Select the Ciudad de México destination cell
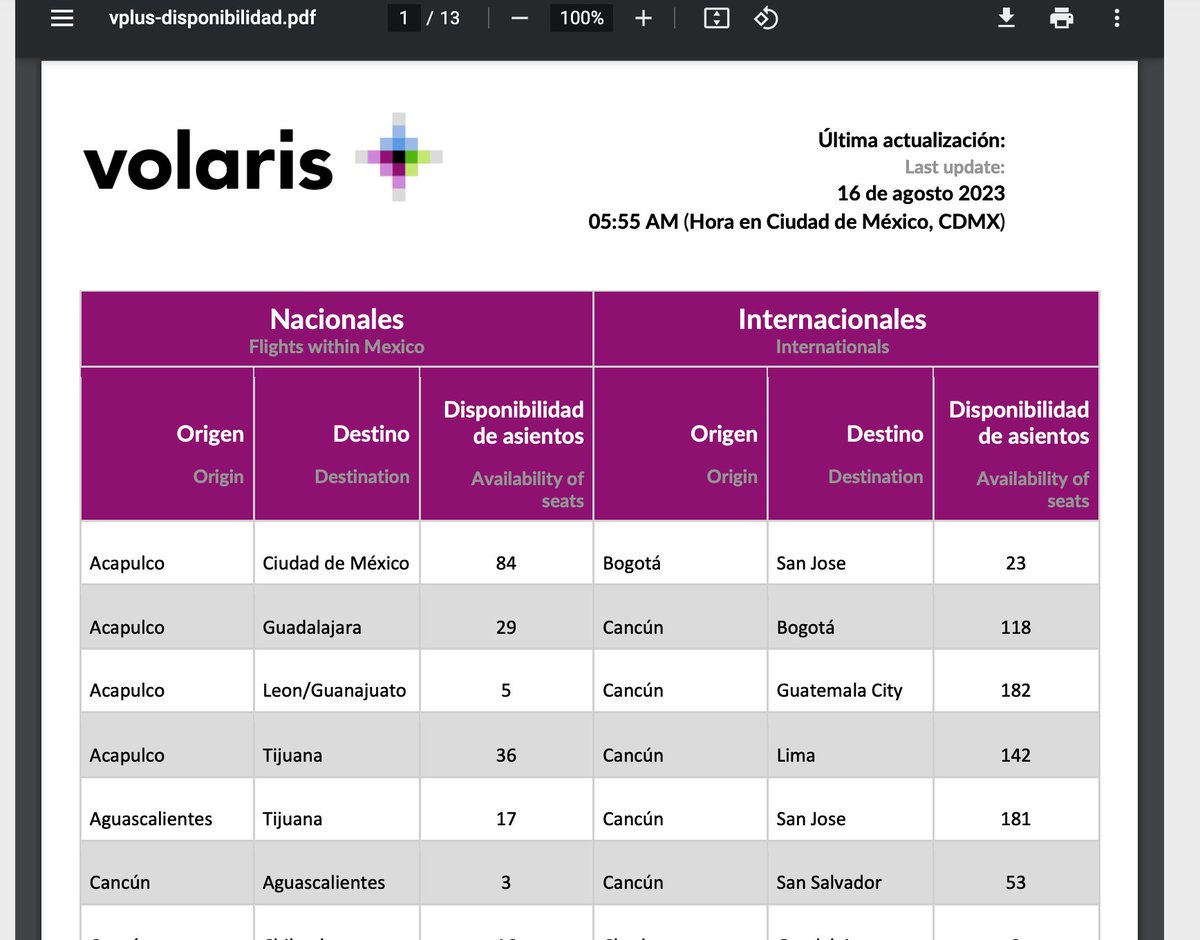1200x940 pixels. click(337, 553)
